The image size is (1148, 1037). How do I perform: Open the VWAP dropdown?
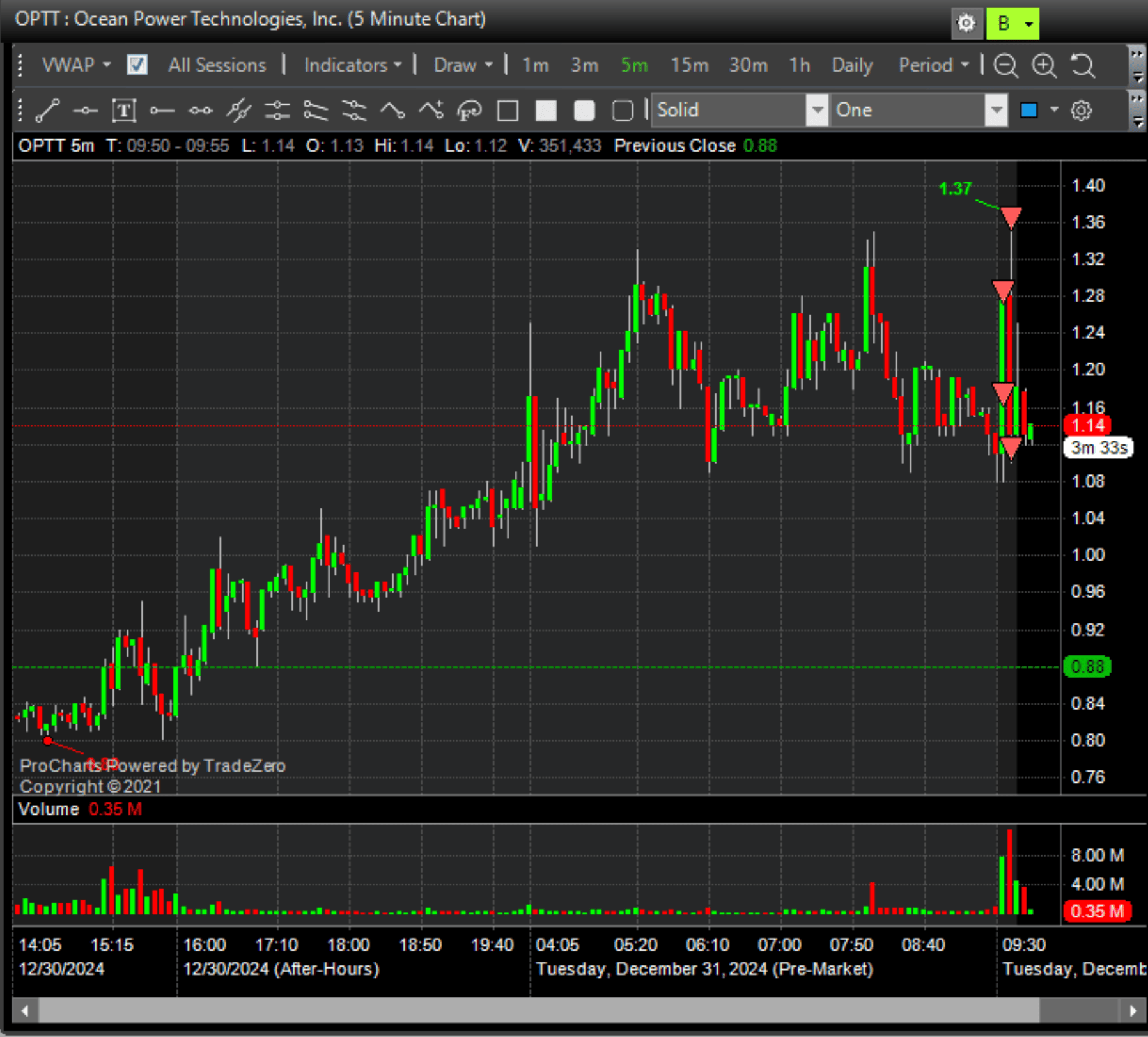76,65
